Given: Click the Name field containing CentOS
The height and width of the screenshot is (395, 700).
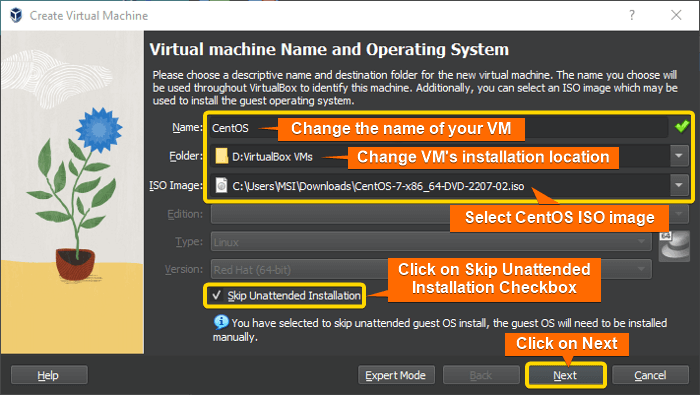Looking at the screenshot, I should click(439, 128).
